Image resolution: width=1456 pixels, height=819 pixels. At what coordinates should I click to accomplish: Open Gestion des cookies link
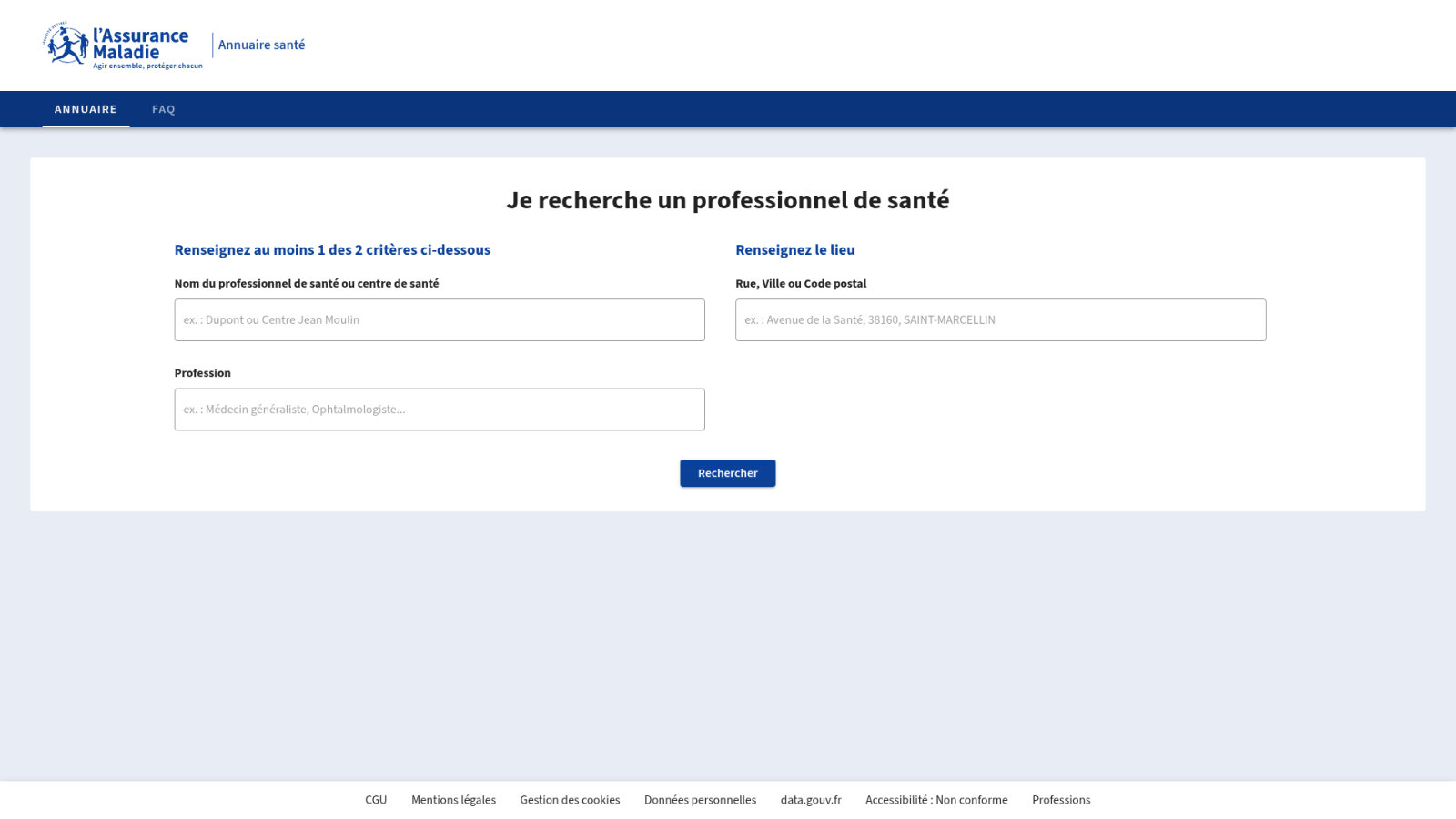570,800
